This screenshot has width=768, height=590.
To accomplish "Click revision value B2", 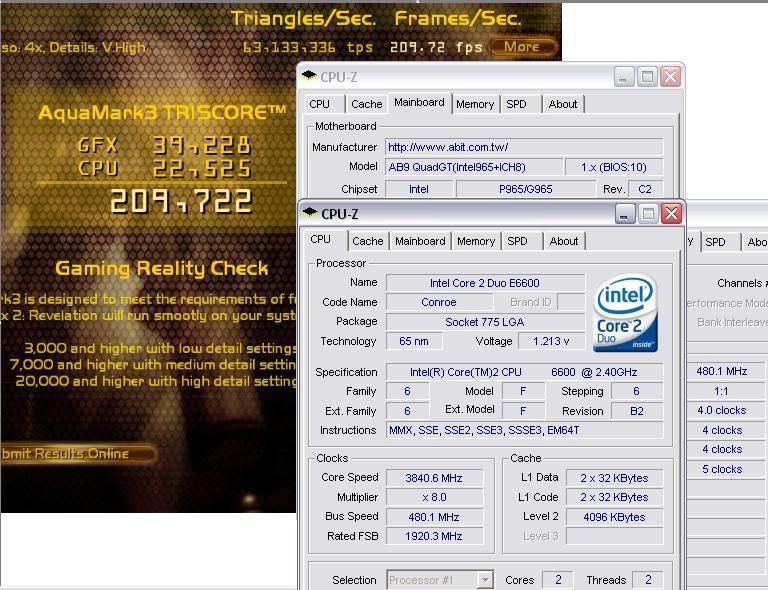I will pos(637,411).
